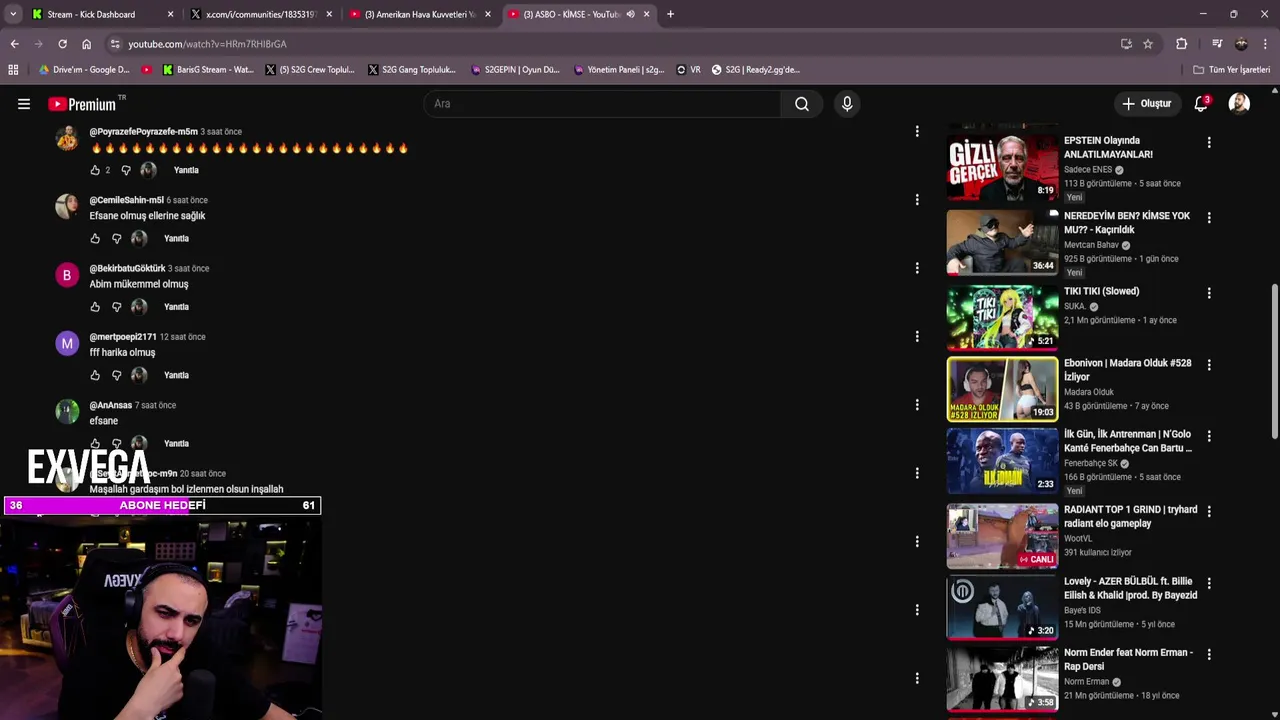1280x720 pixels.
Task: Open @AnAnsas channel link
Action: tap(110, 405)
